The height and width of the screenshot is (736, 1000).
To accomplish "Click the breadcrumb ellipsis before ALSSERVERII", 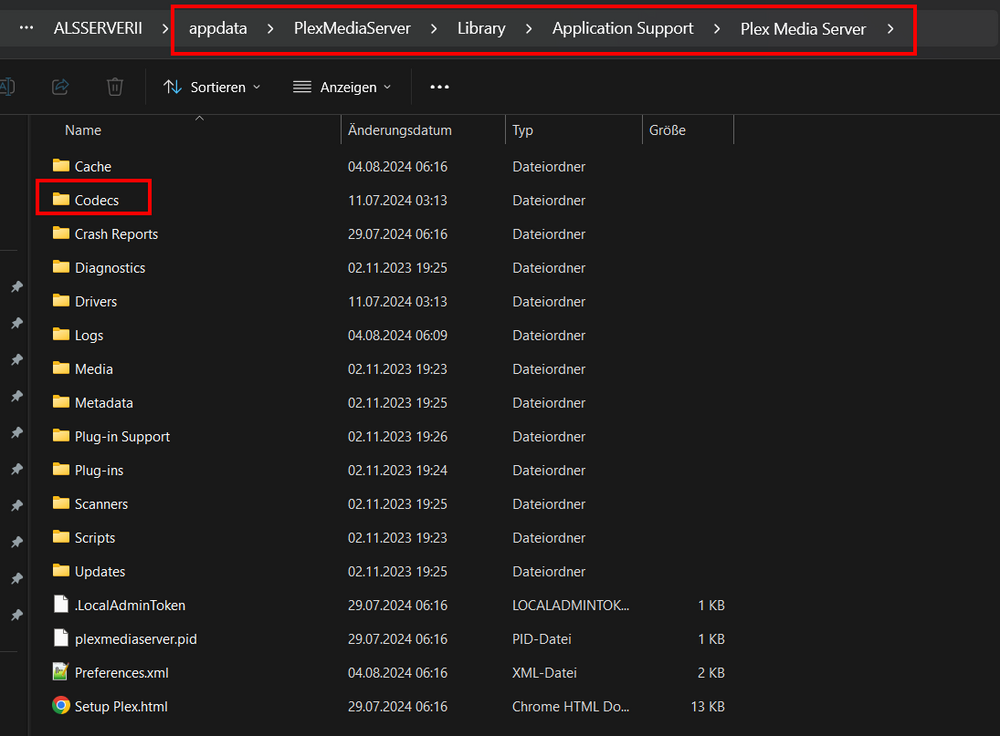I will click(x=26, y=28).
